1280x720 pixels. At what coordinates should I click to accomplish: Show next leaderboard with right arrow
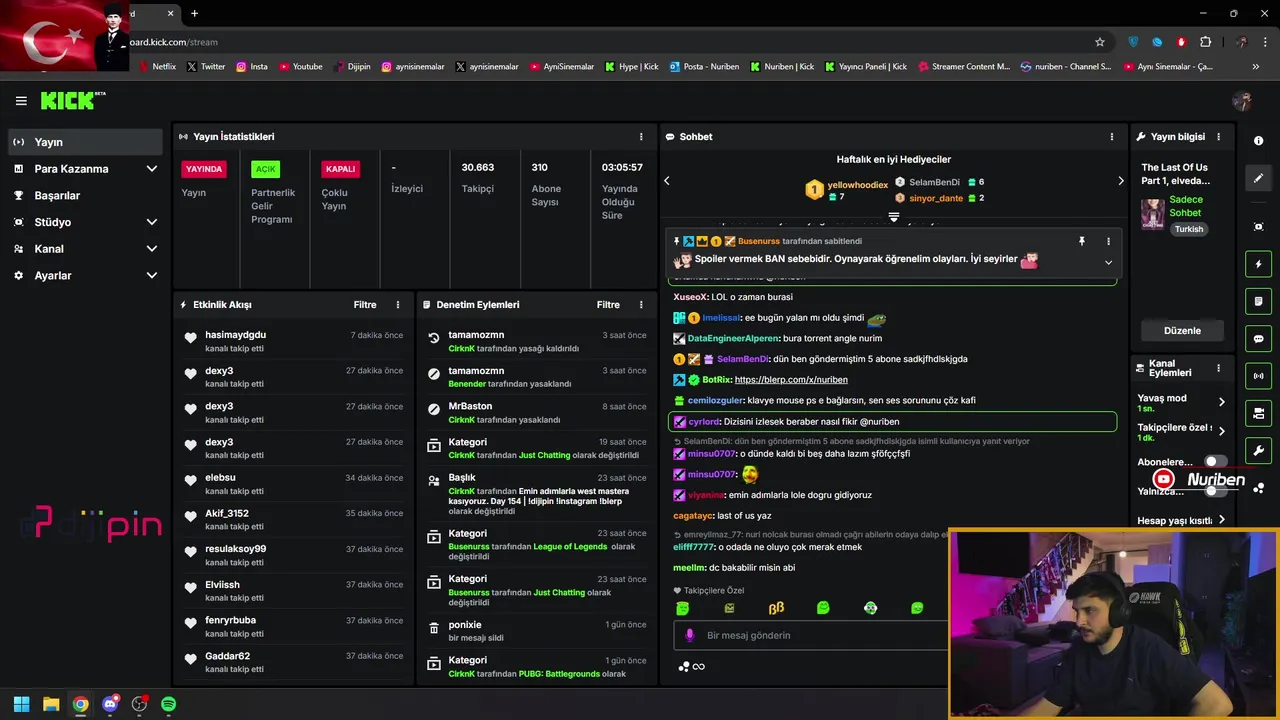1120,181
